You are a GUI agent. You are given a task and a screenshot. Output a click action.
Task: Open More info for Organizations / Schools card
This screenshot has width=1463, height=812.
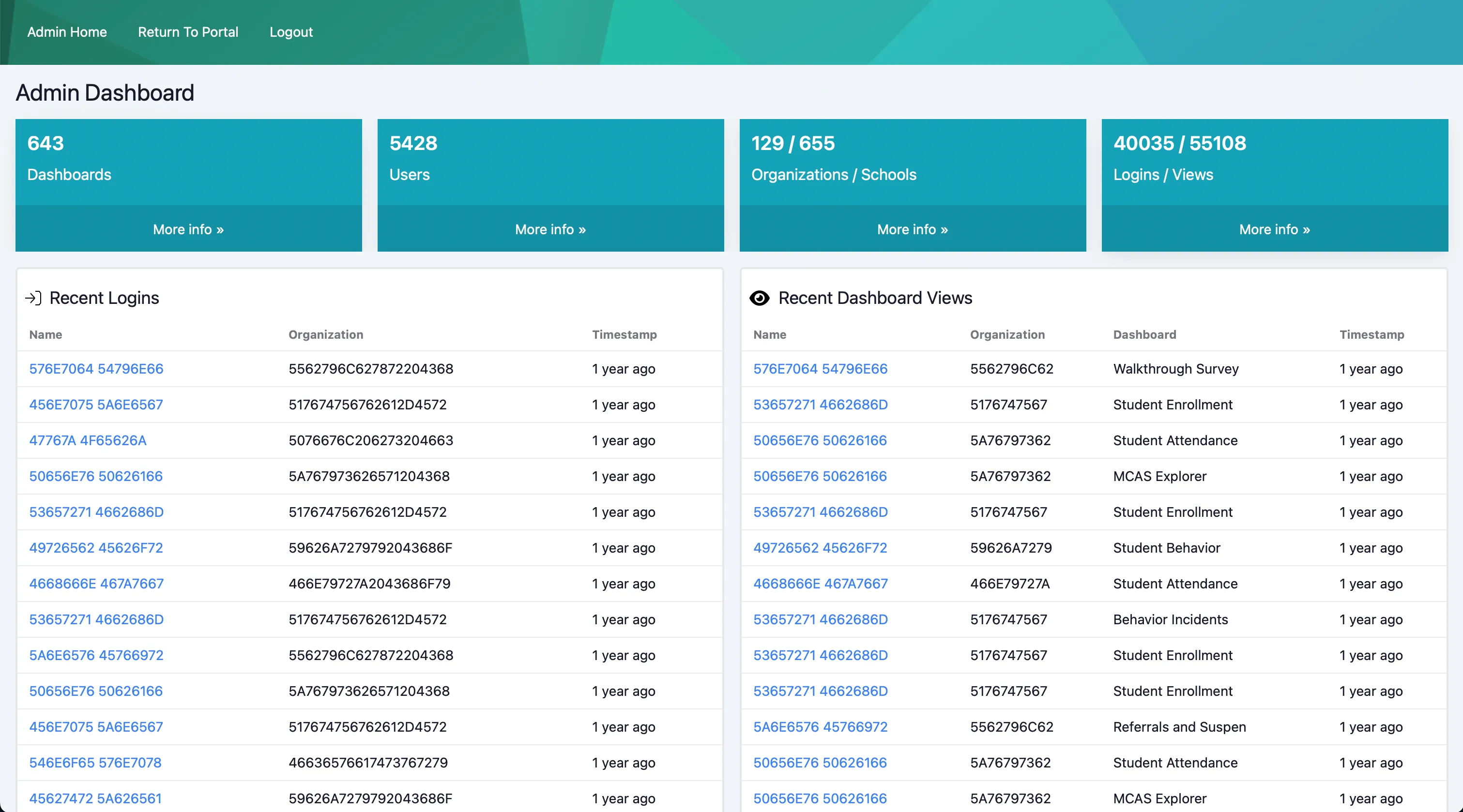912,229
